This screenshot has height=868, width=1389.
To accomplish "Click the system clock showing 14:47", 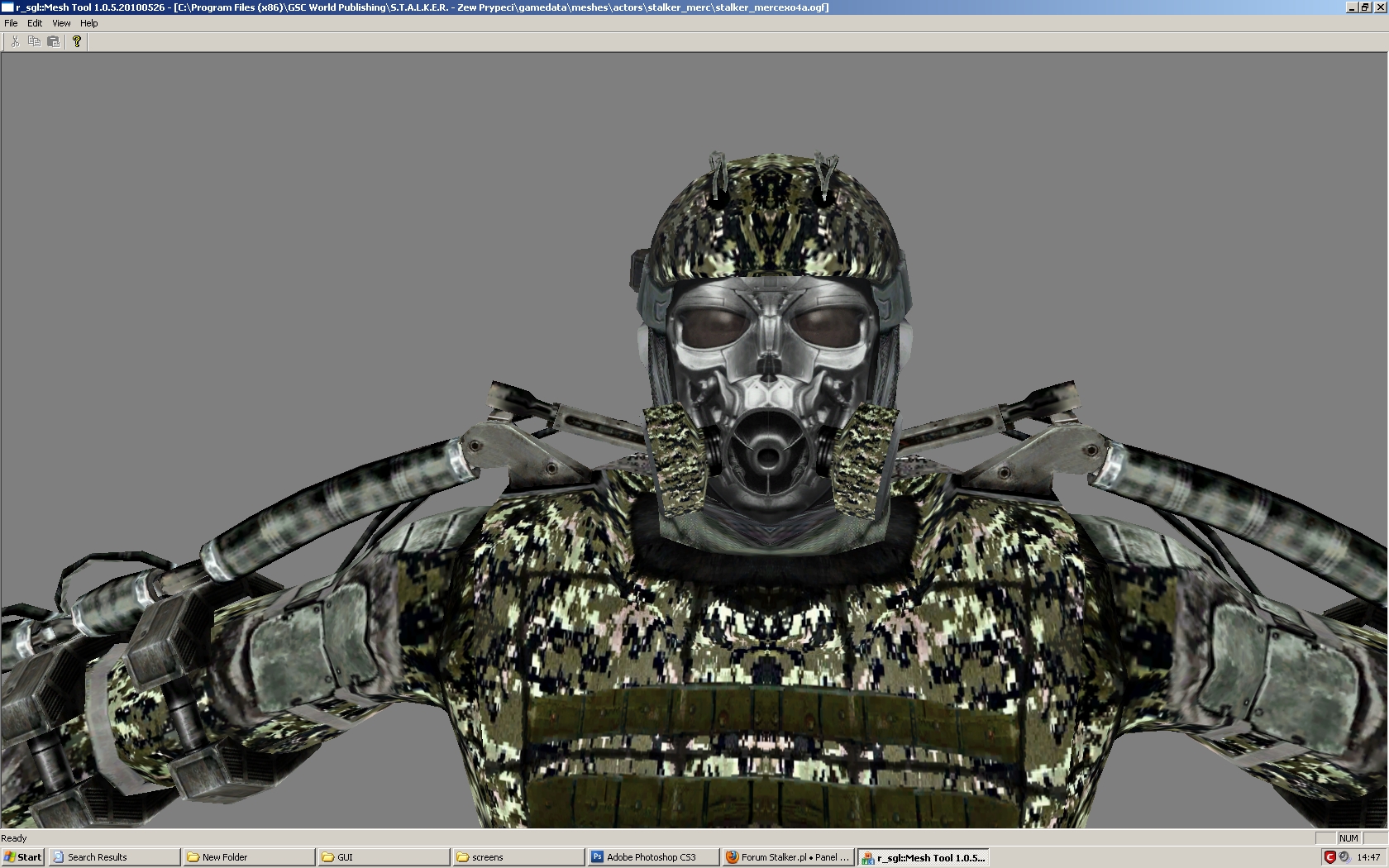I will [x=1368, y=857].
